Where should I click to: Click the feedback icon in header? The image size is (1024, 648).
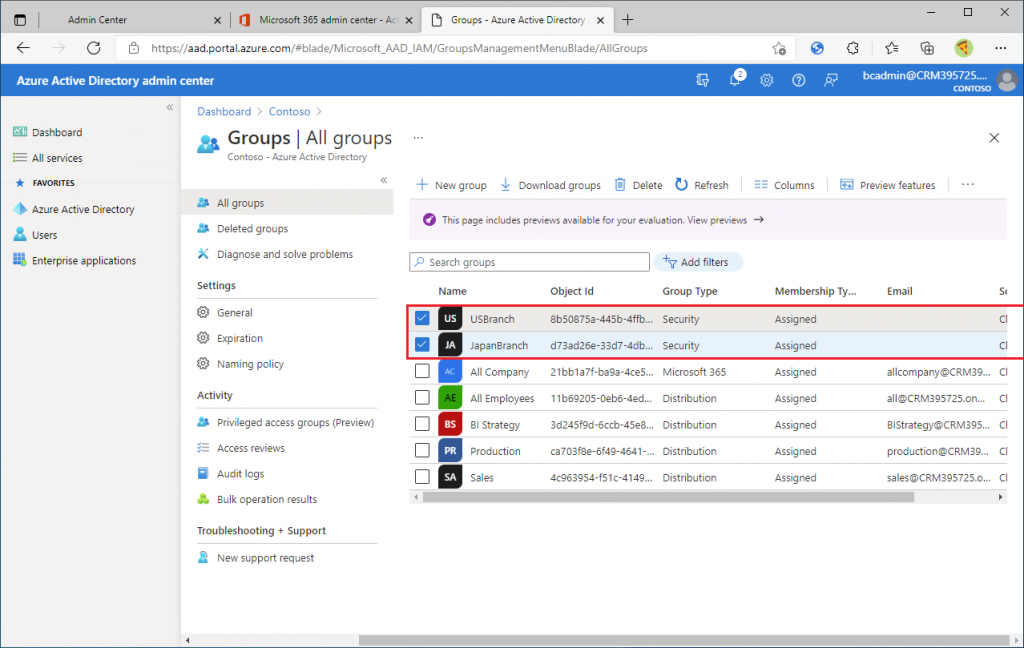point(830,80)
